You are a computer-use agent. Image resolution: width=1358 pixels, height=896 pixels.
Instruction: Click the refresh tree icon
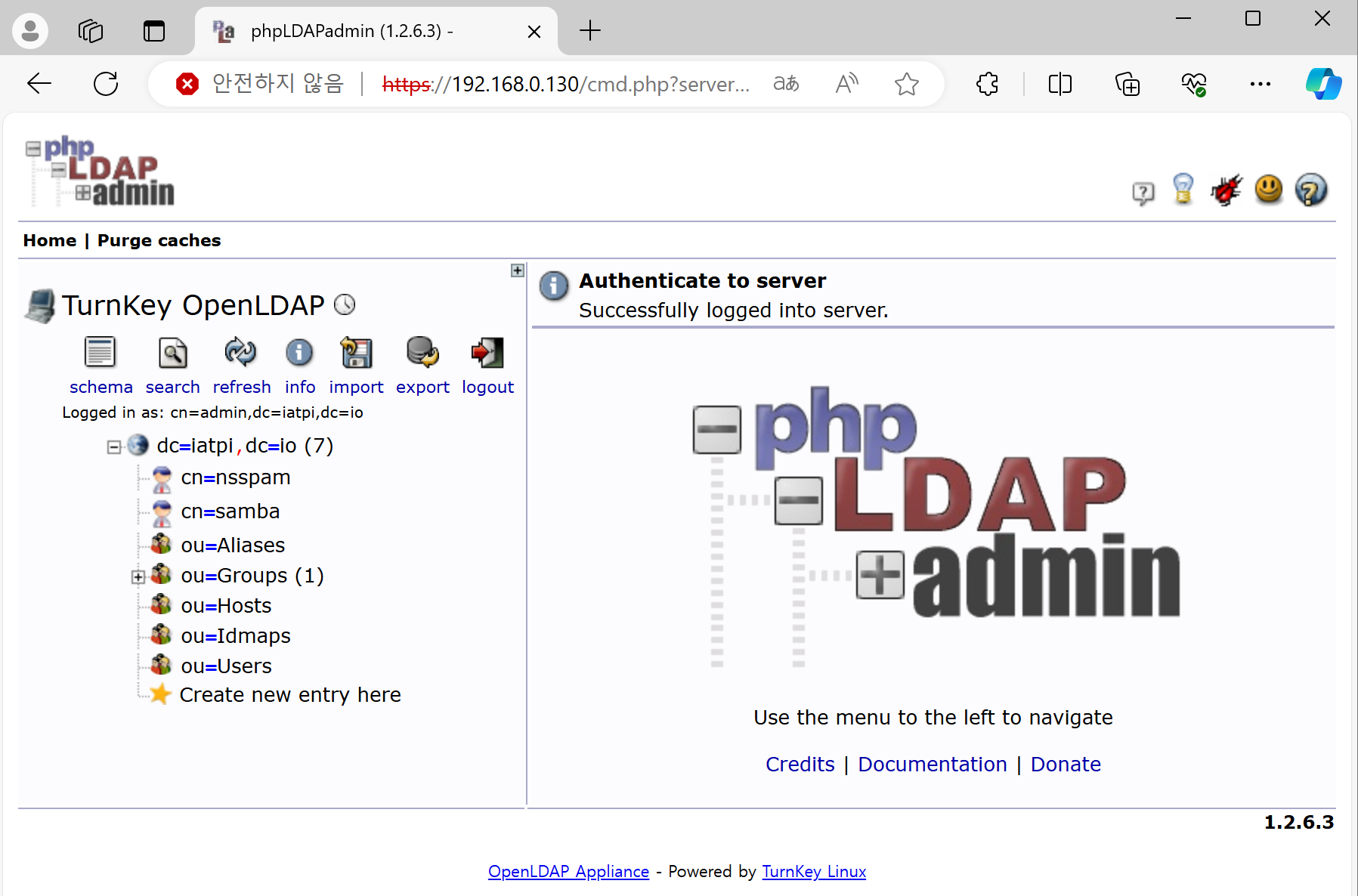tap(241, 352)
